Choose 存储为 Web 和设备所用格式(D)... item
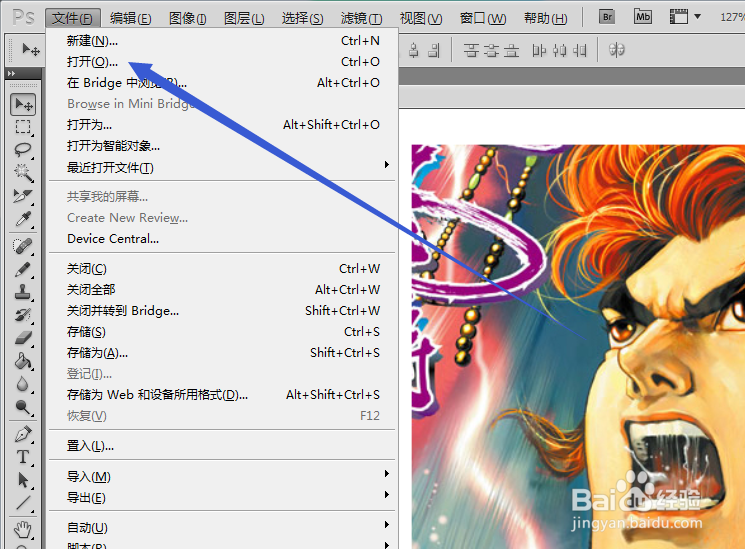 pos(222,395)
